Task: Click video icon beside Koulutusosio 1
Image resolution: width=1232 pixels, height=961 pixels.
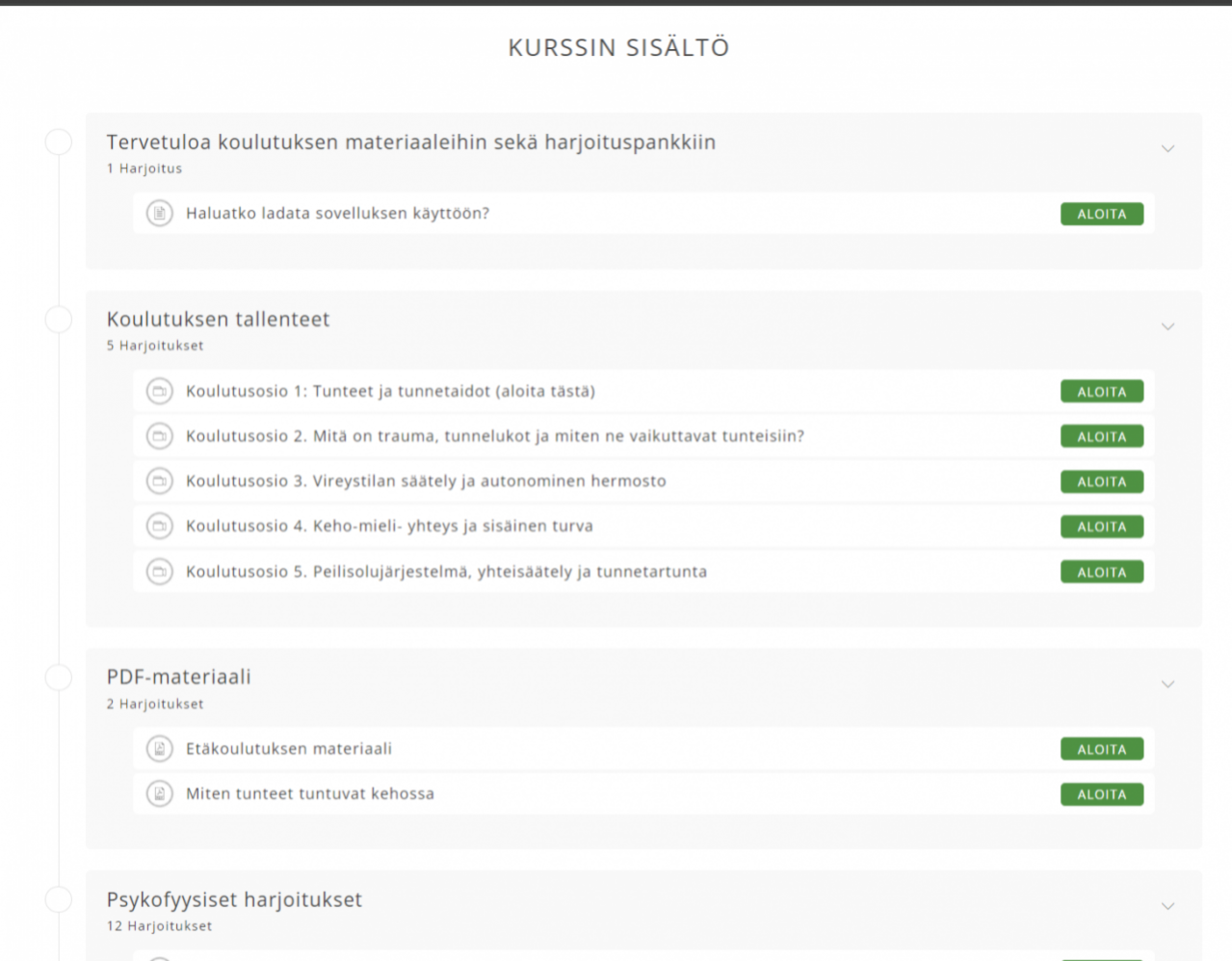Action: coord(160,391)
